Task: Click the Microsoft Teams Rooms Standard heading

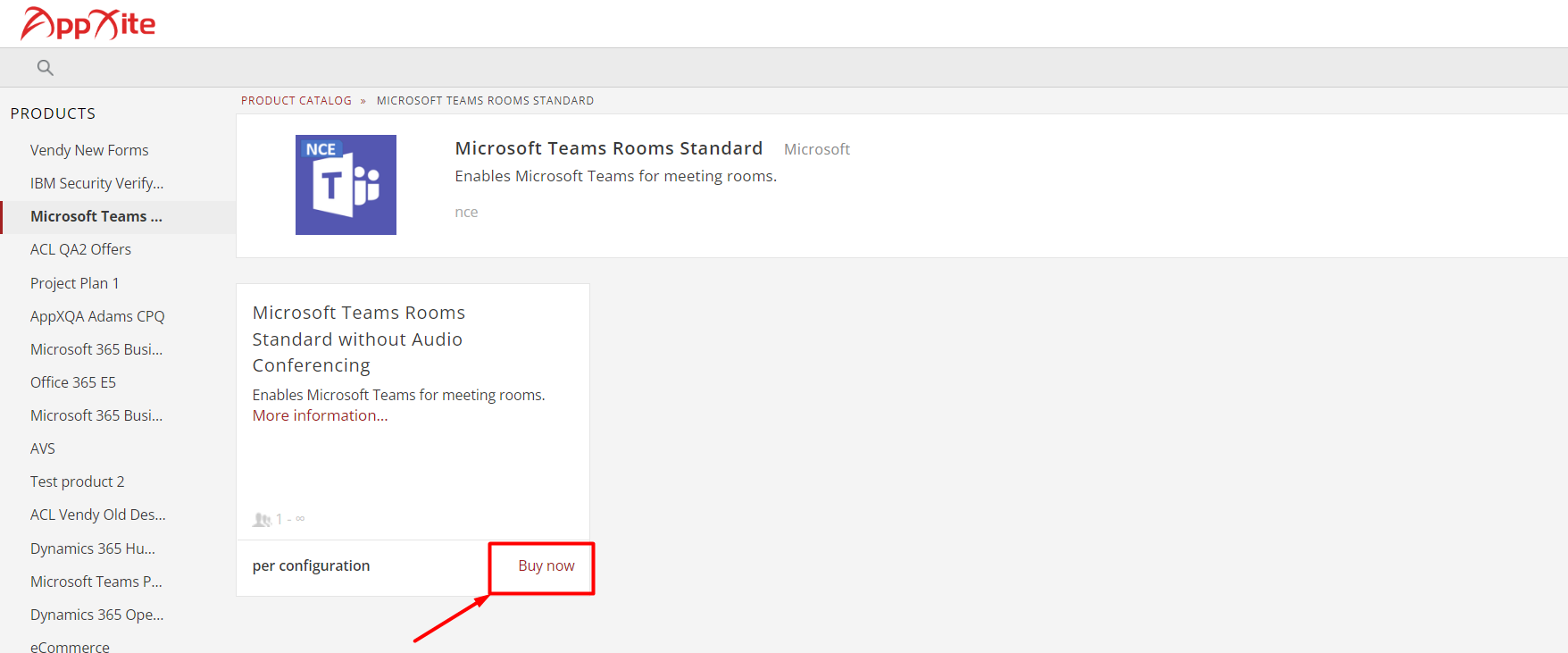Action: click(x=609, y=148)
